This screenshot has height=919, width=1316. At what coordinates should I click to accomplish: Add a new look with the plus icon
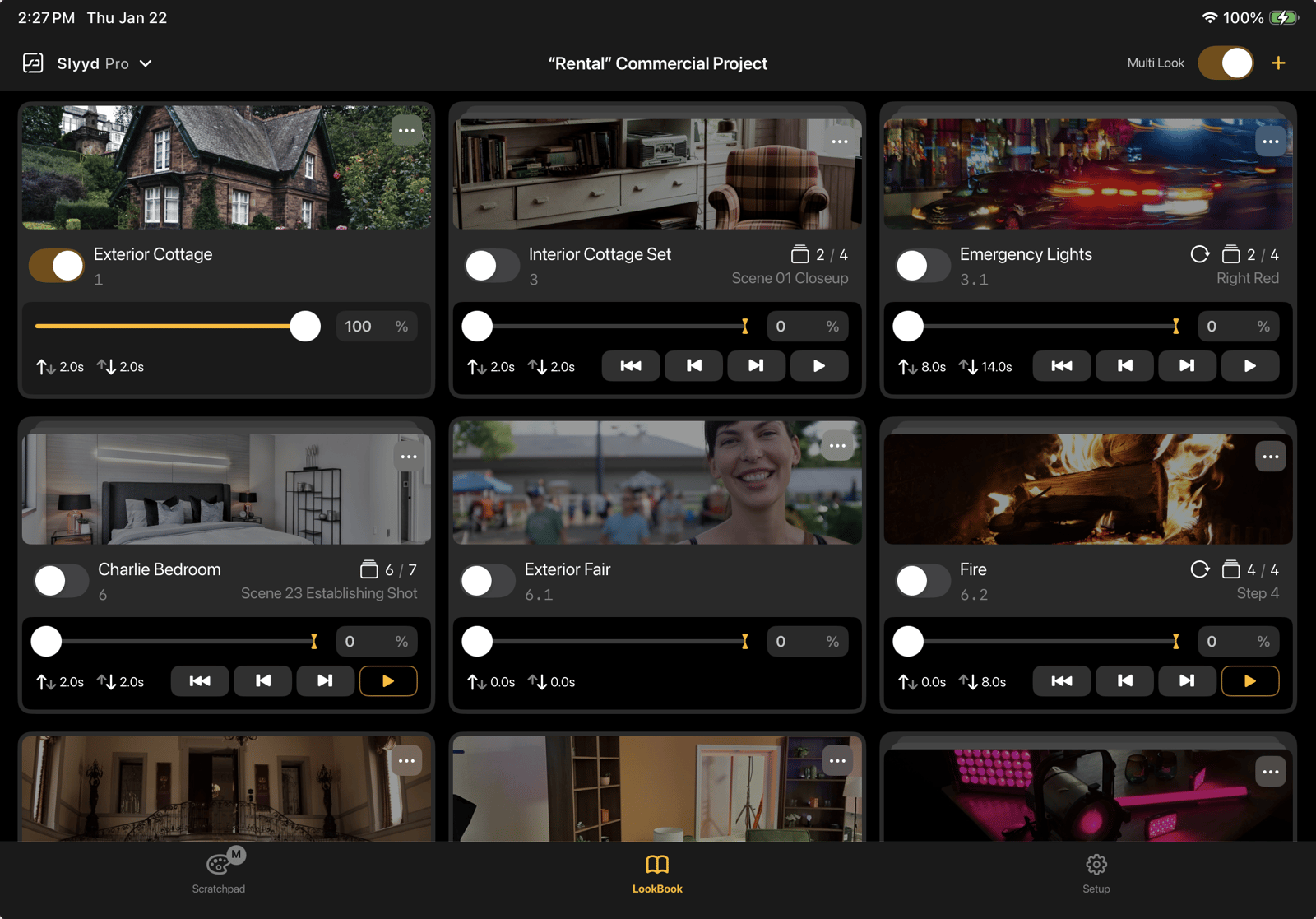coord(1278,63)
